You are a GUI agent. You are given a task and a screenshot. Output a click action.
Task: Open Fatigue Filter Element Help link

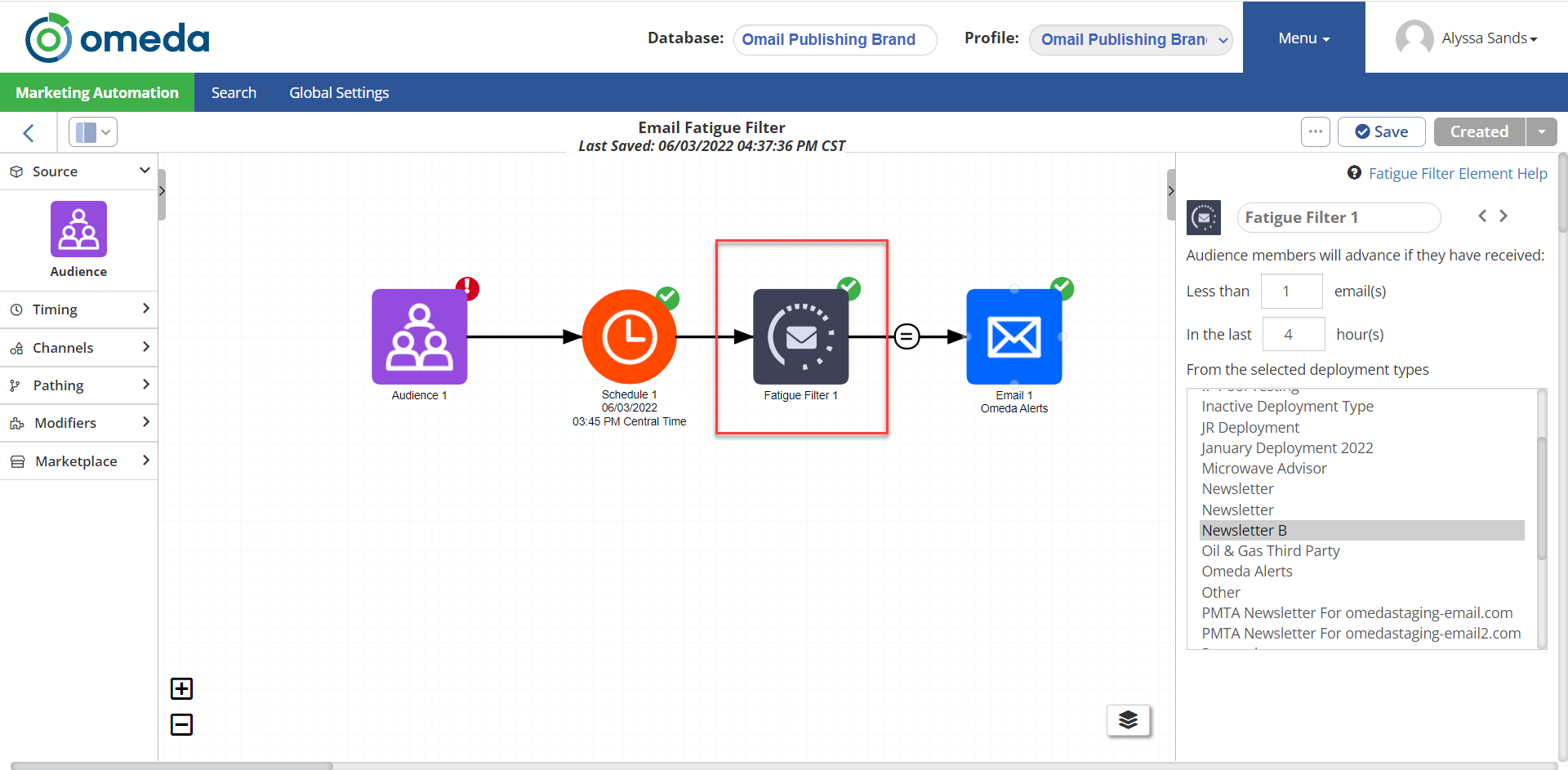click(1457, 173)
